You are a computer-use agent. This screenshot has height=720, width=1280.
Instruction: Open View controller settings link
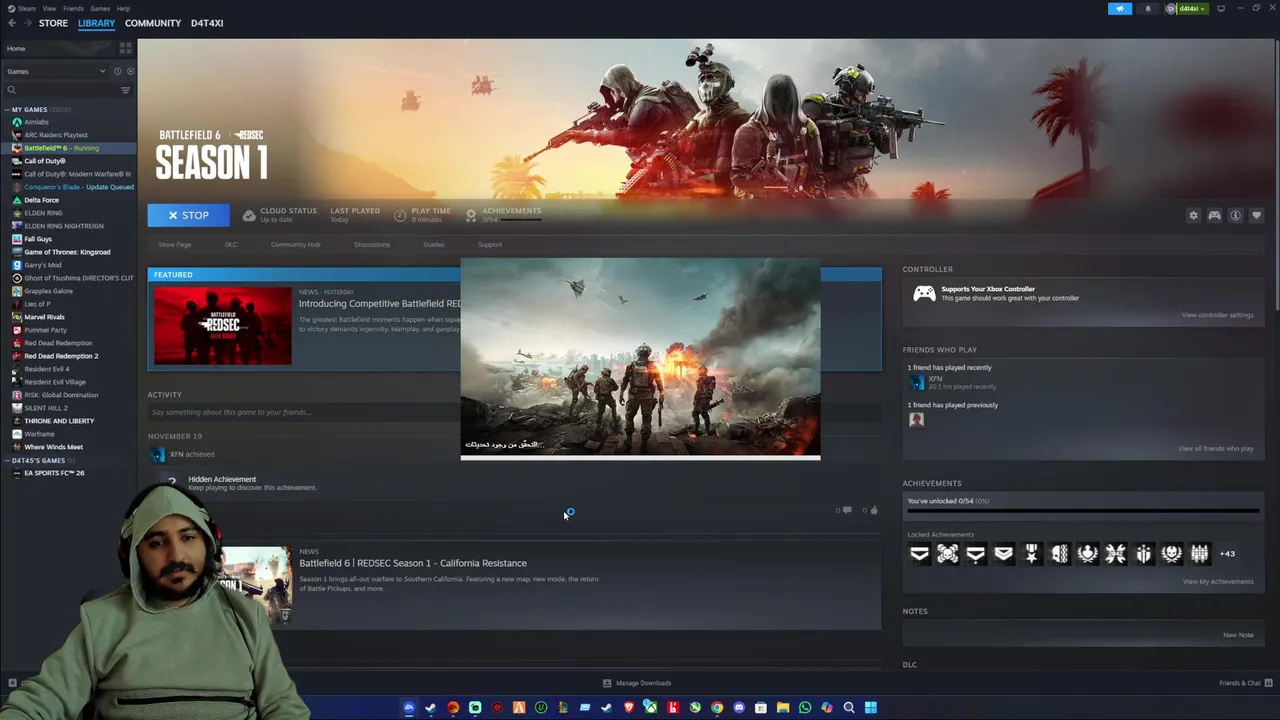click(x=1217, y=315)
